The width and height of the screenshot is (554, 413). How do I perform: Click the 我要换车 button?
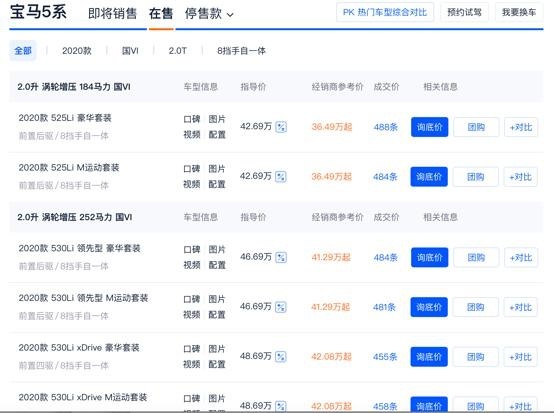pos(519,12)
